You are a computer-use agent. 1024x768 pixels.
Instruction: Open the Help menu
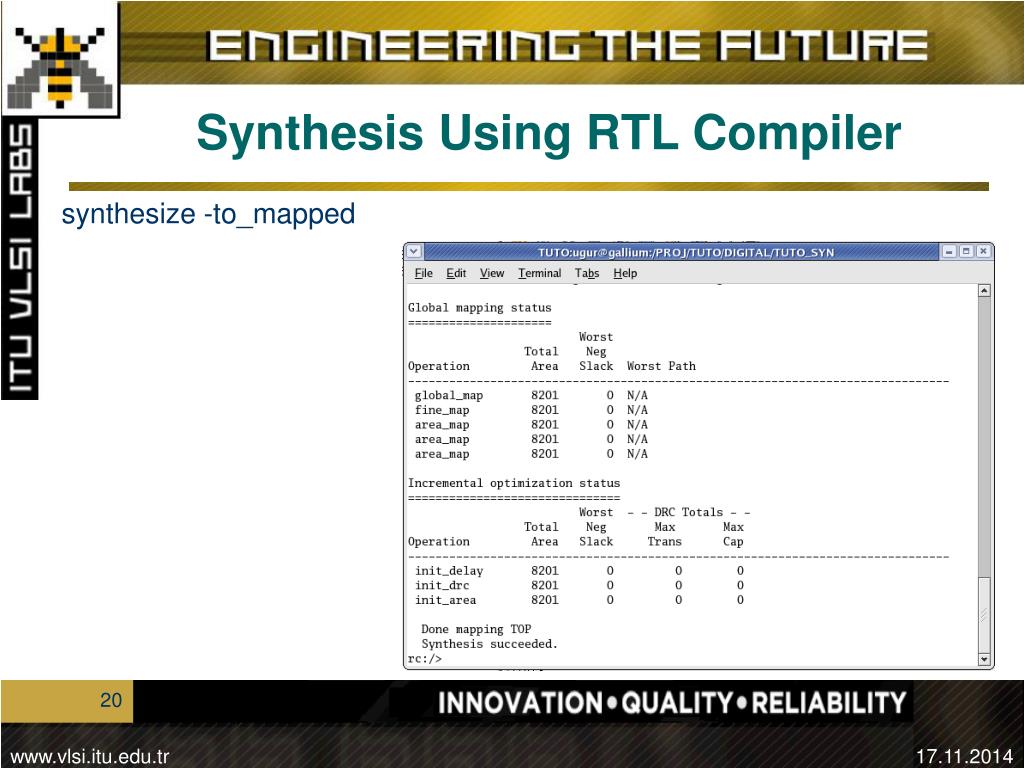(x=625, y=273)
